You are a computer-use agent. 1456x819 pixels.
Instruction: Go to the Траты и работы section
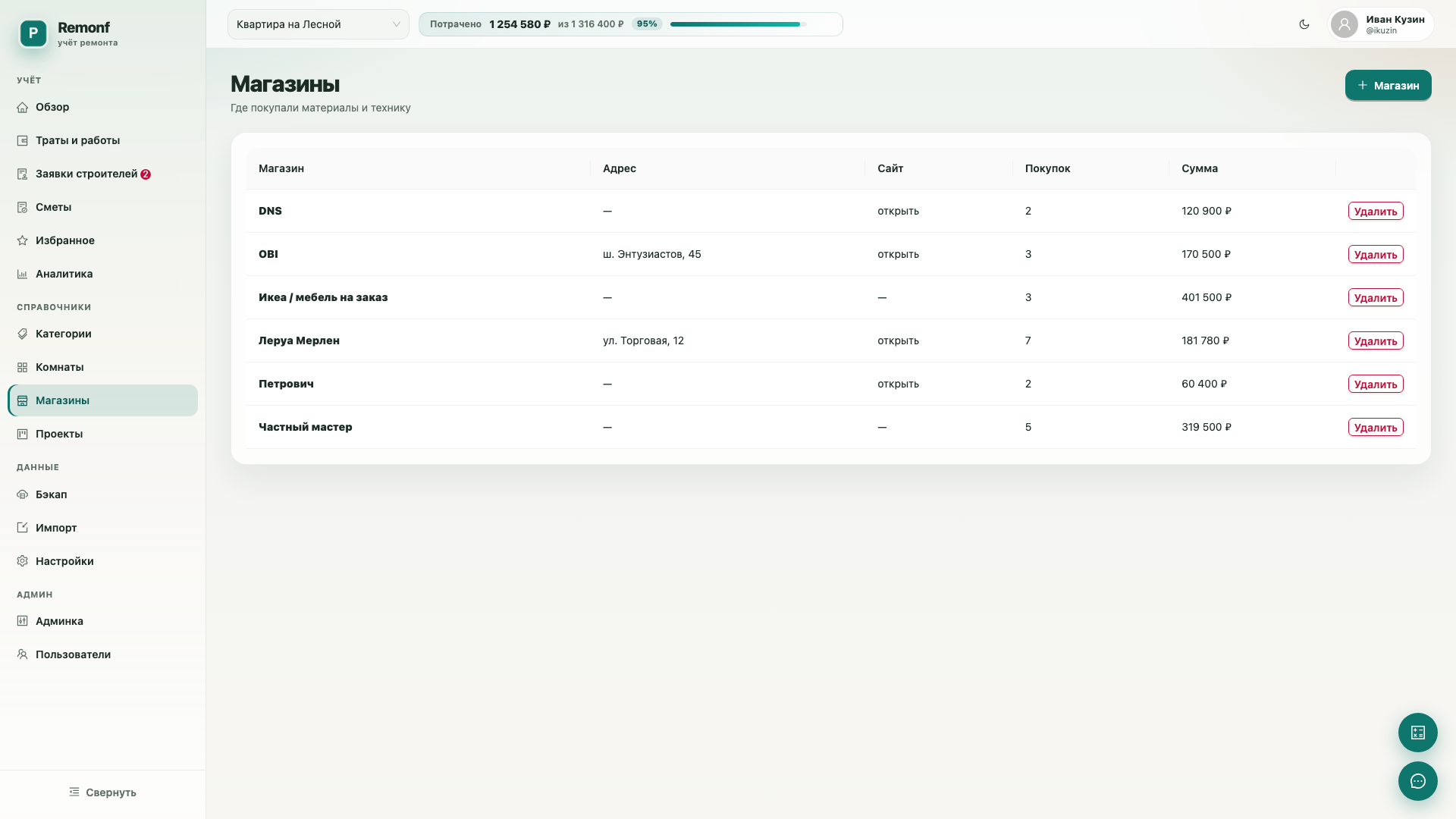click(103, 140)
